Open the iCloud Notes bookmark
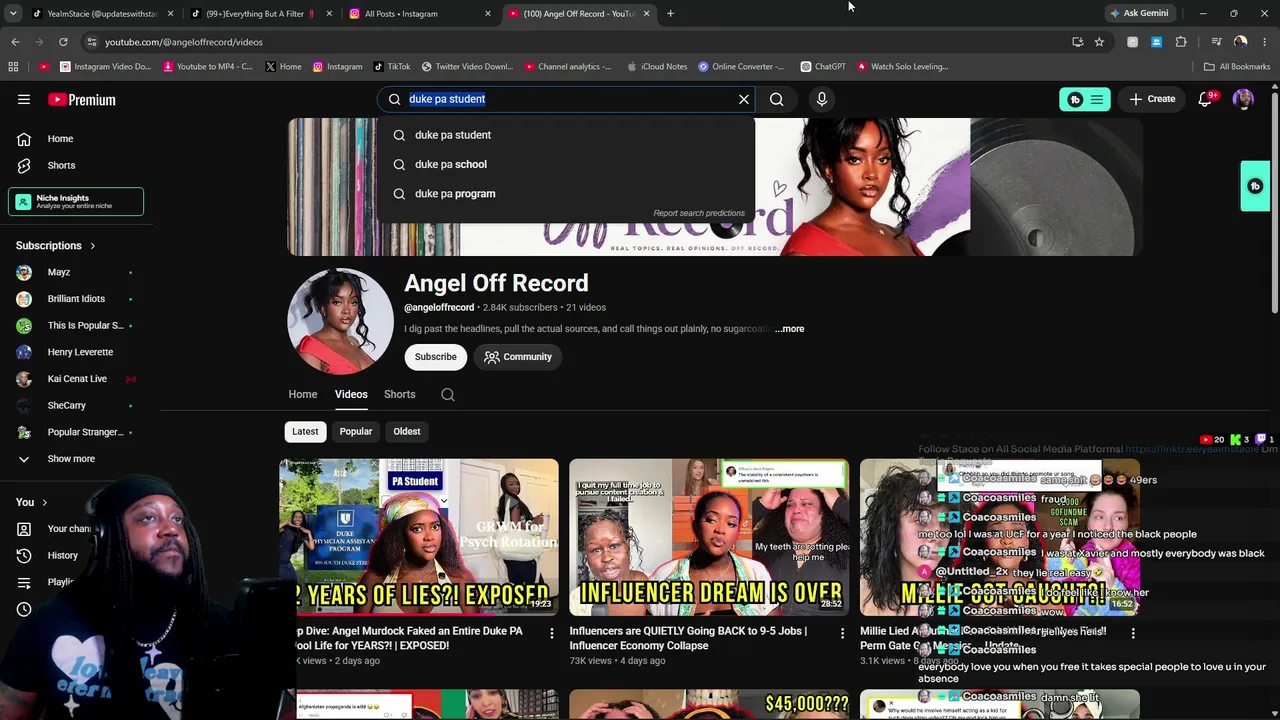This screenshot has height=720, width=1280. pos(657,67)
